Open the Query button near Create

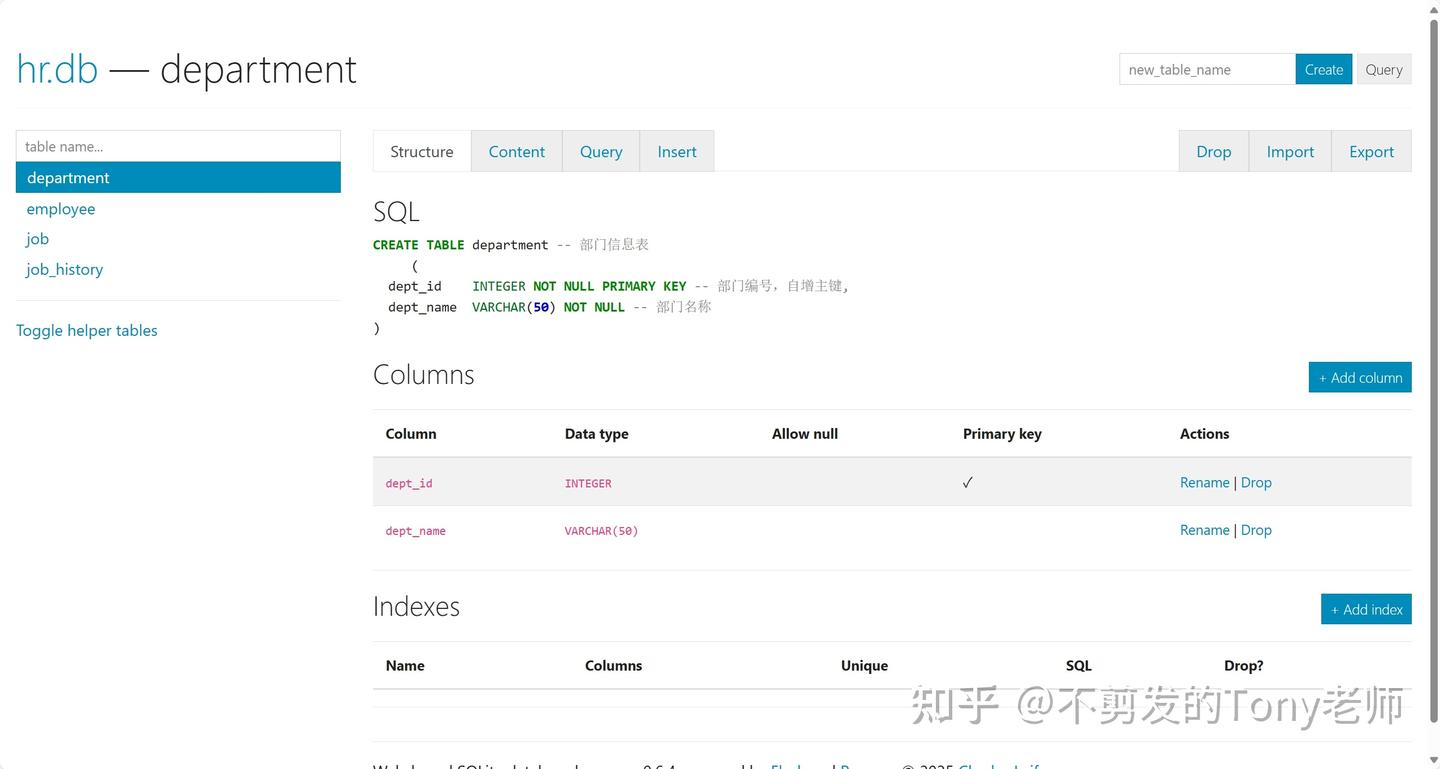click(x=1384, y=69)
